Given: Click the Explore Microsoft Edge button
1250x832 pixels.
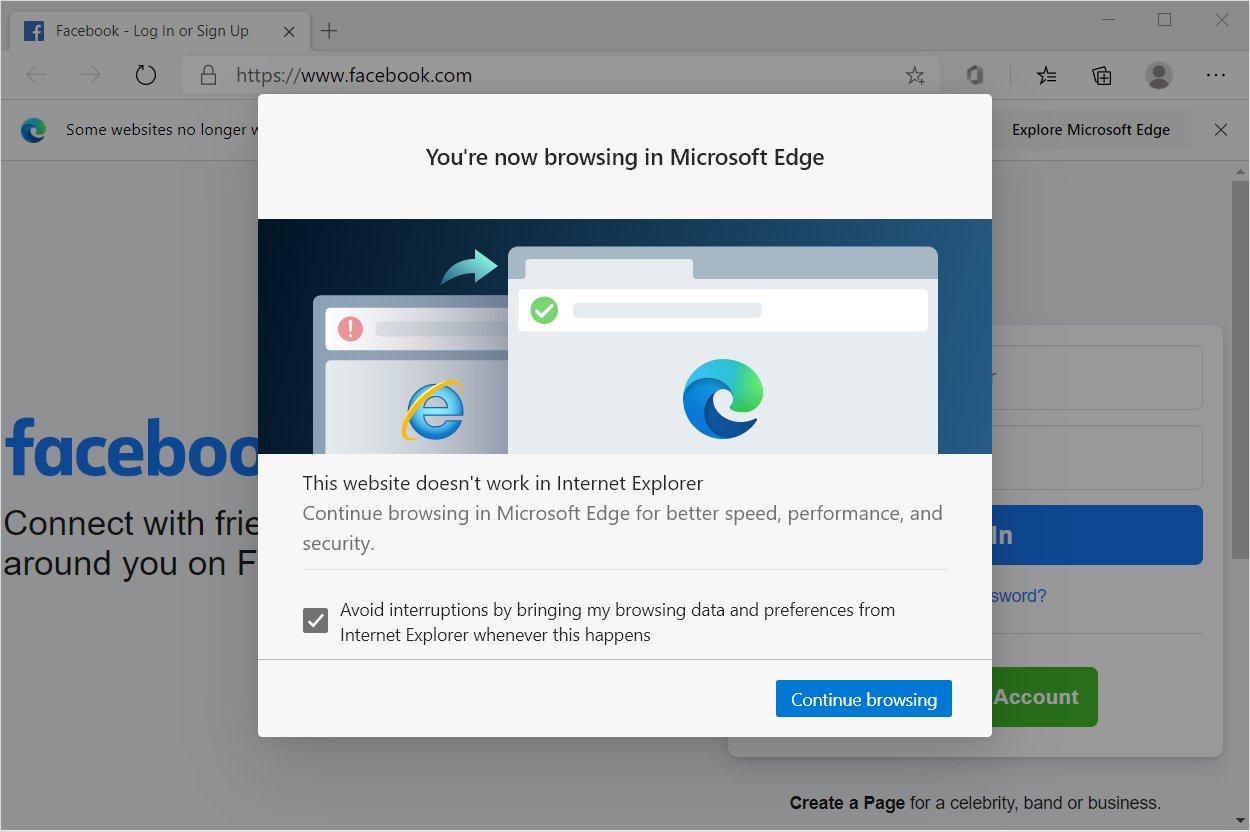Looking at the screenshot, I should [1091, 129].
